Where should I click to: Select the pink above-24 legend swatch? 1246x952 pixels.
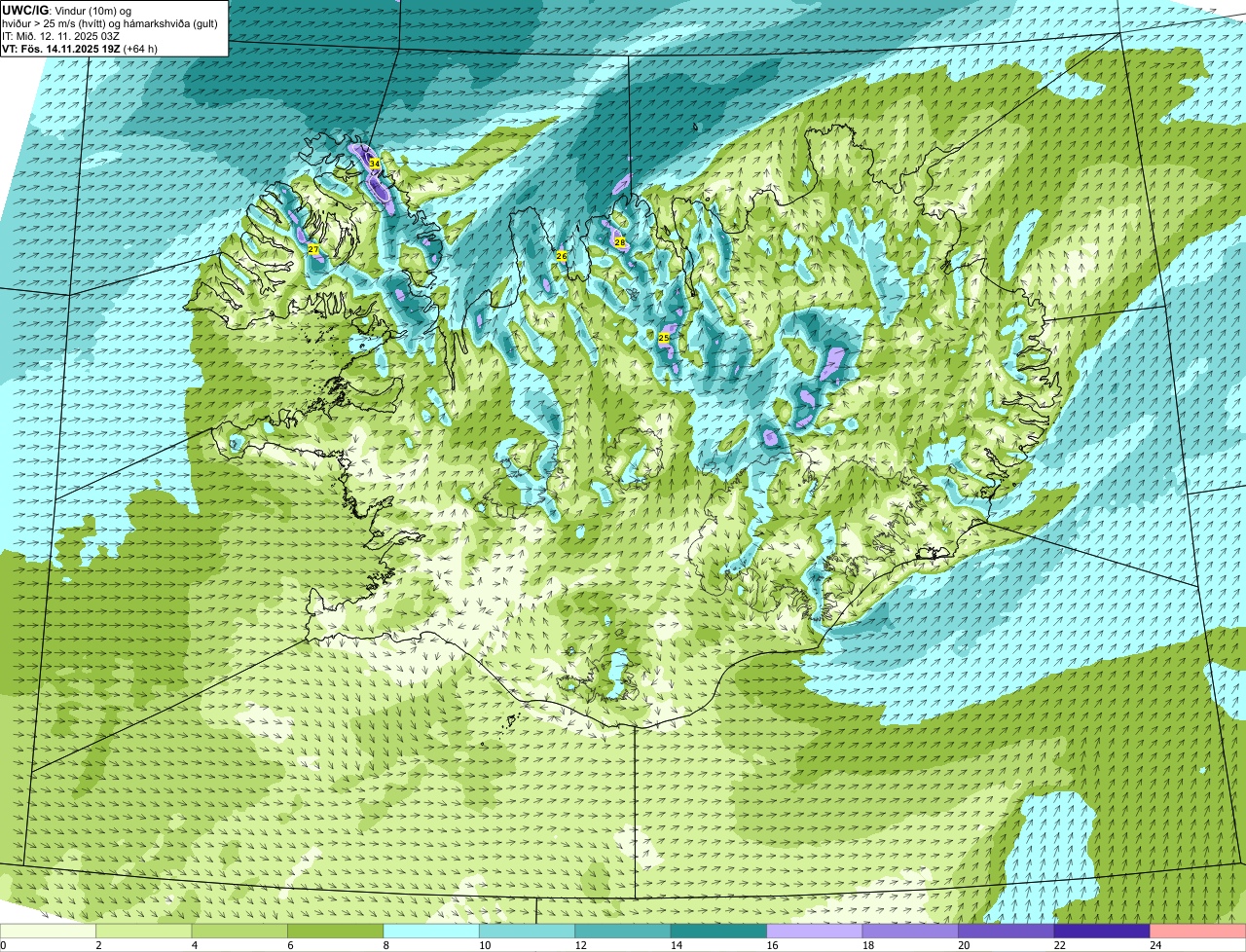(x=1197, y=931)
